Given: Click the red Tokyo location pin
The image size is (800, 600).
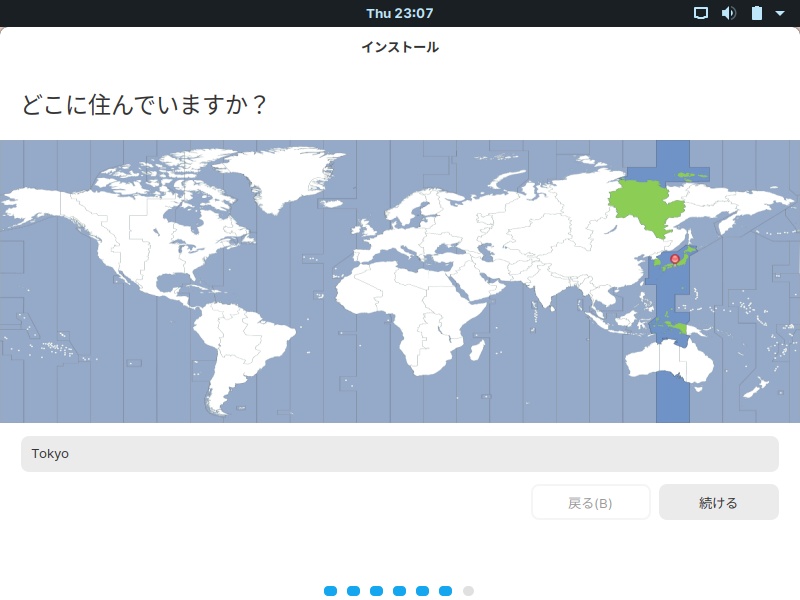Looking at the screenshot, I should (x=674, y=259).
